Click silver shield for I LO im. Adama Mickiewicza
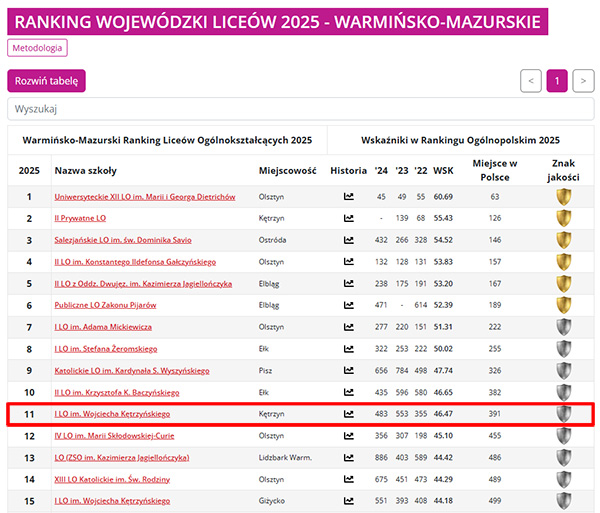 tap(564, 327)
